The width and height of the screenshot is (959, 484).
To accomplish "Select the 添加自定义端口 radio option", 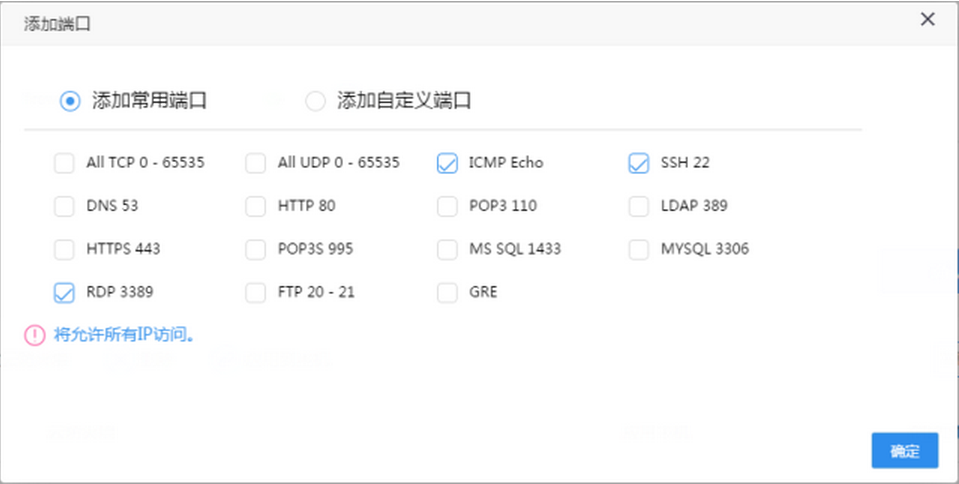I will 315,100.
